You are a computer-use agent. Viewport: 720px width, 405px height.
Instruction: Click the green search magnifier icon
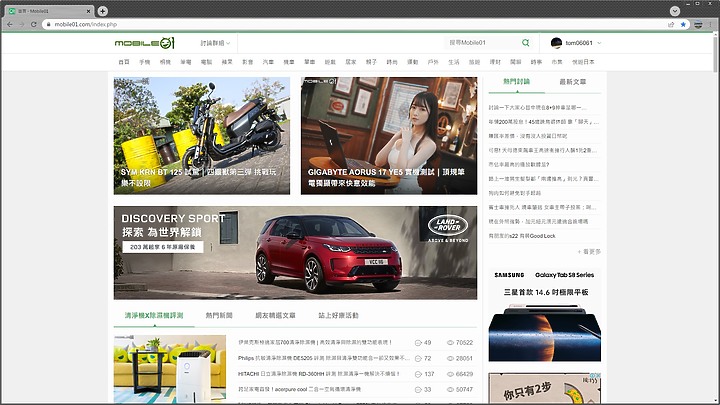tap(525, 43)
